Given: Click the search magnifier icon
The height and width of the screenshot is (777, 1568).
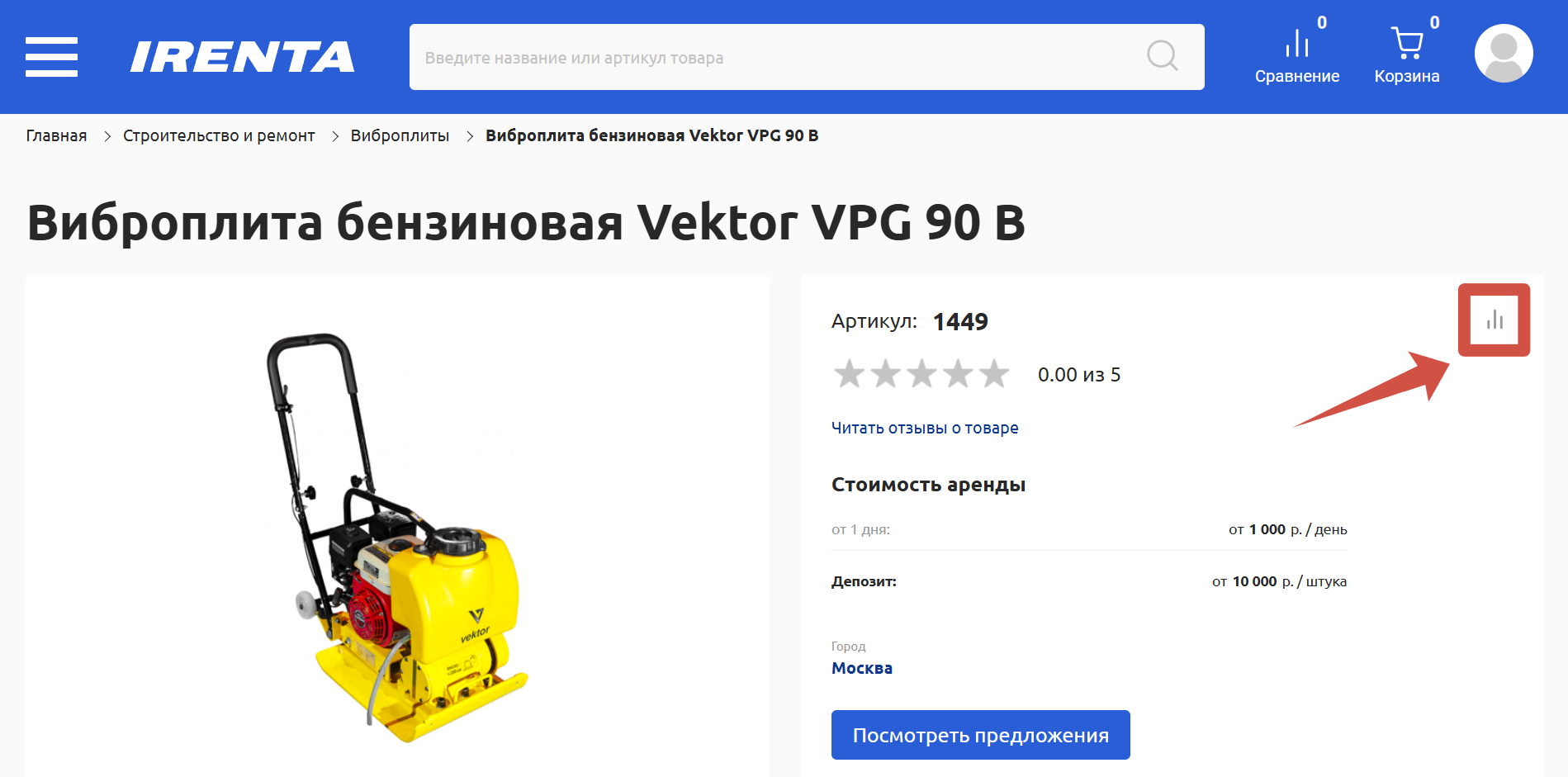Looking at the screenshot, I should click(x=1163, y=56).
